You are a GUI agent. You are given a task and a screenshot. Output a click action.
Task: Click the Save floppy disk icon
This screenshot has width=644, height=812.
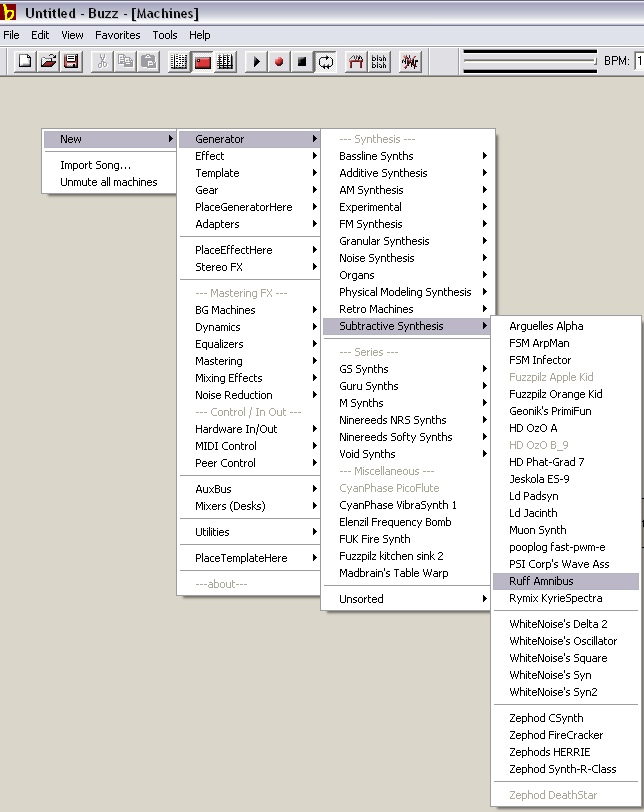71,62
